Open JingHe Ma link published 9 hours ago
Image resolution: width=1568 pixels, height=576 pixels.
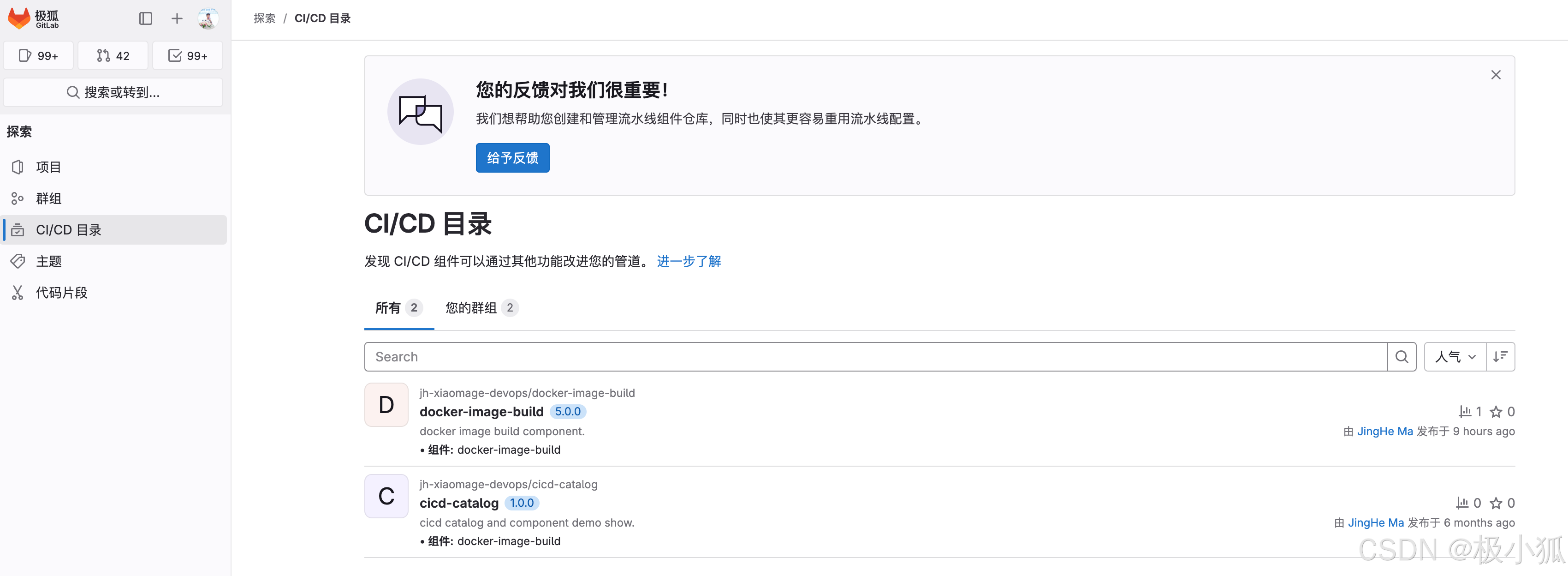[x=1385, y=431]
